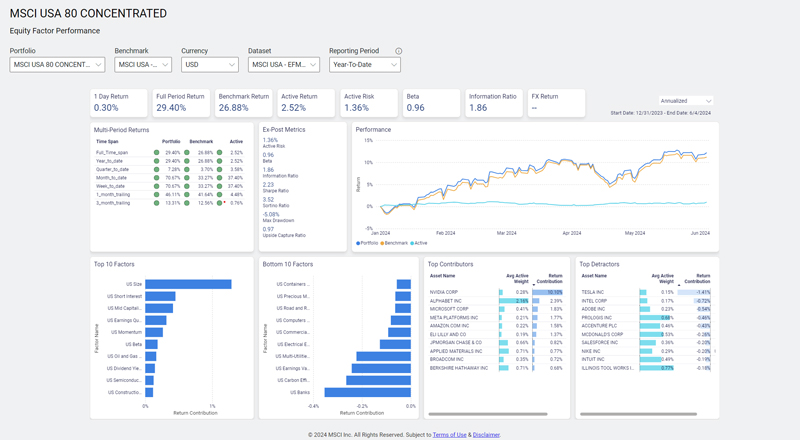Click the Sharpe Ratio 2.23 metric
The width and height of the screenshot is (800, 440).
(276, 187)
